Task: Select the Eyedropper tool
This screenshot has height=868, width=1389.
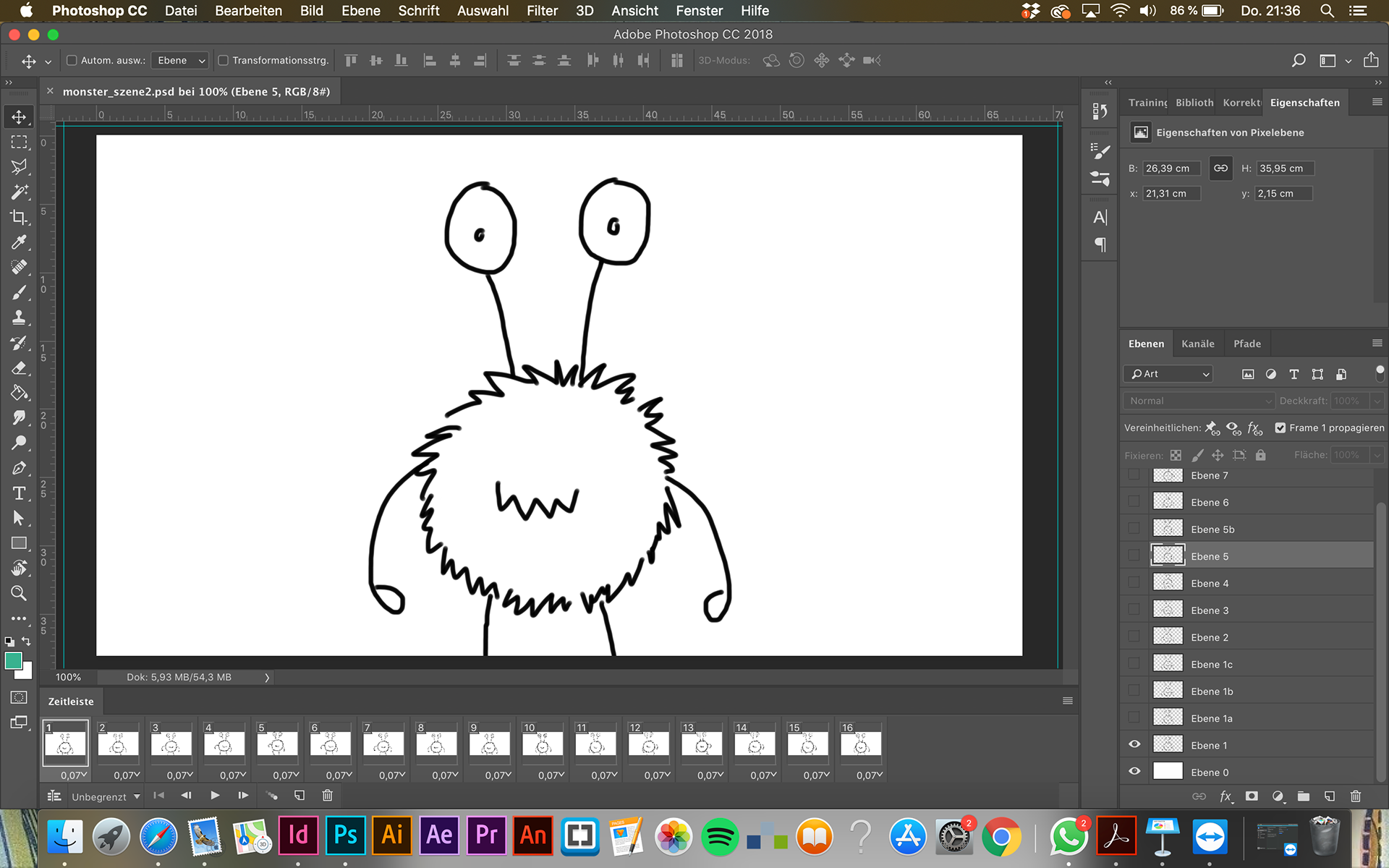Action: (x=19, y=242)
